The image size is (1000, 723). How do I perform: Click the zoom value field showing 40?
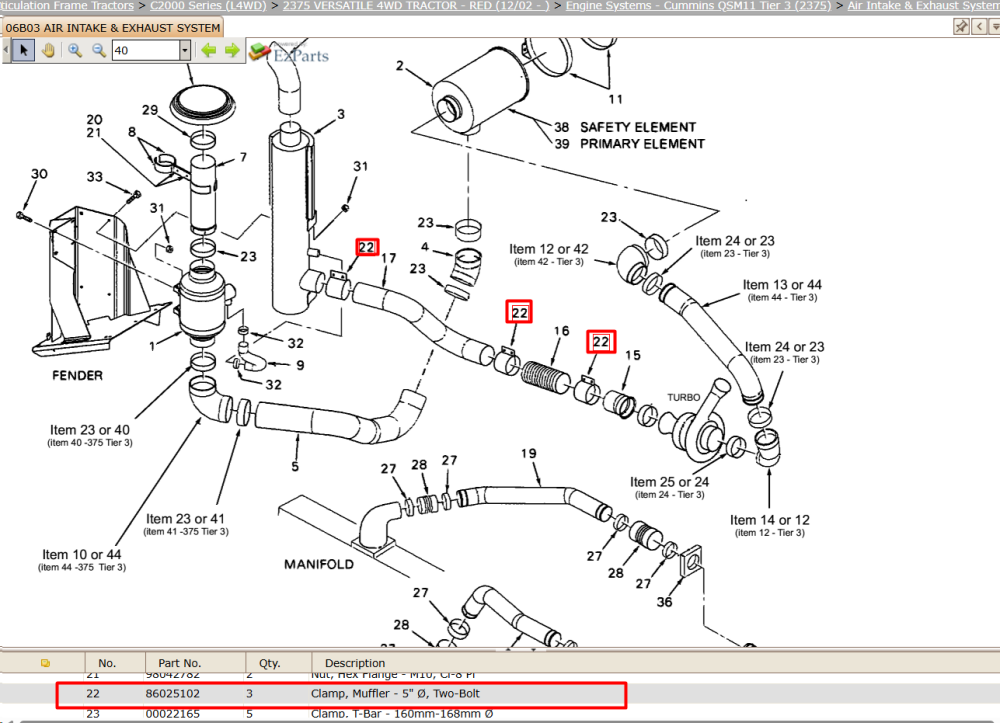[146, 50]
